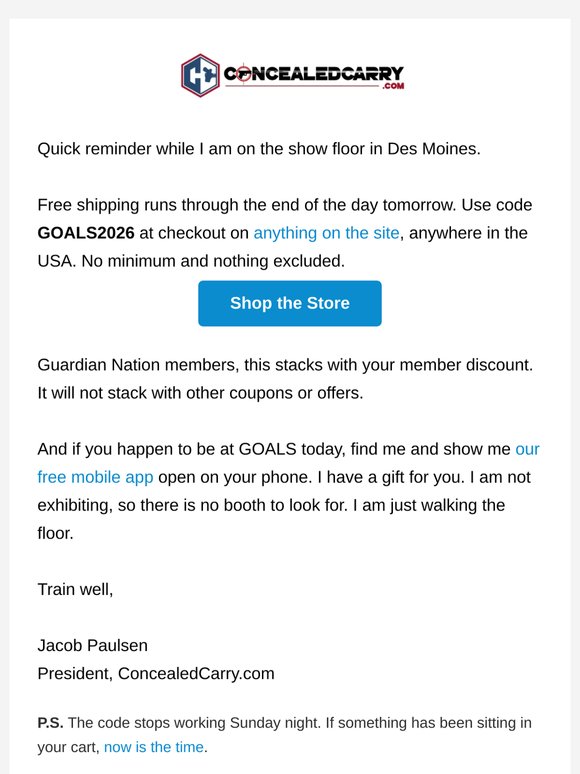Click the "It will not stack" line
Viewport: 580px width, 774px height.
click(x=200, y=393)
